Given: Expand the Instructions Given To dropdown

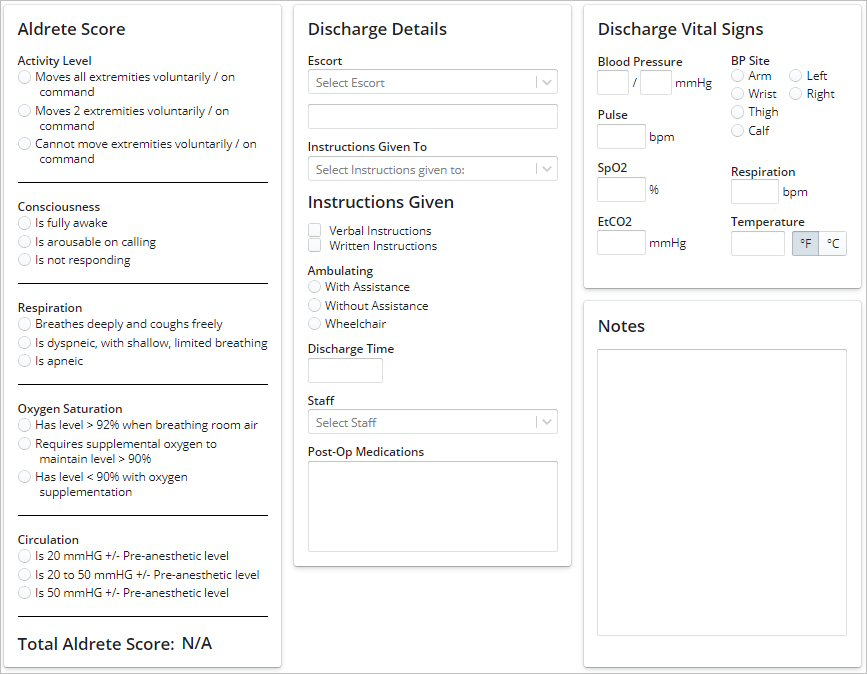Looking at the screenshot, I should [432, 170].
